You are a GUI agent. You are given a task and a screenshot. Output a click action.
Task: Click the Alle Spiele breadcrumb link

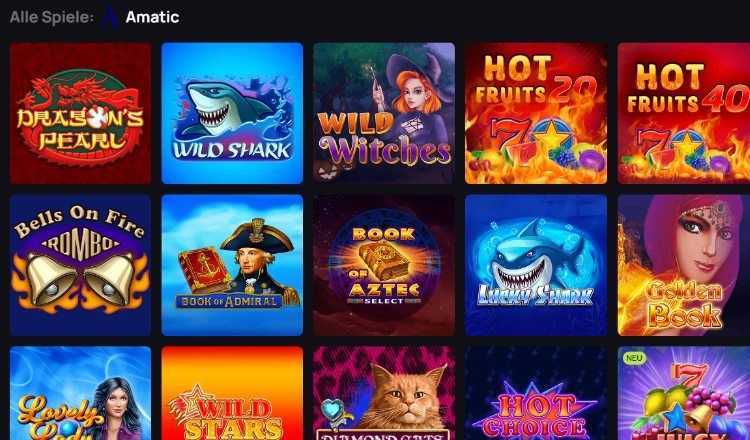pos(52,18)
